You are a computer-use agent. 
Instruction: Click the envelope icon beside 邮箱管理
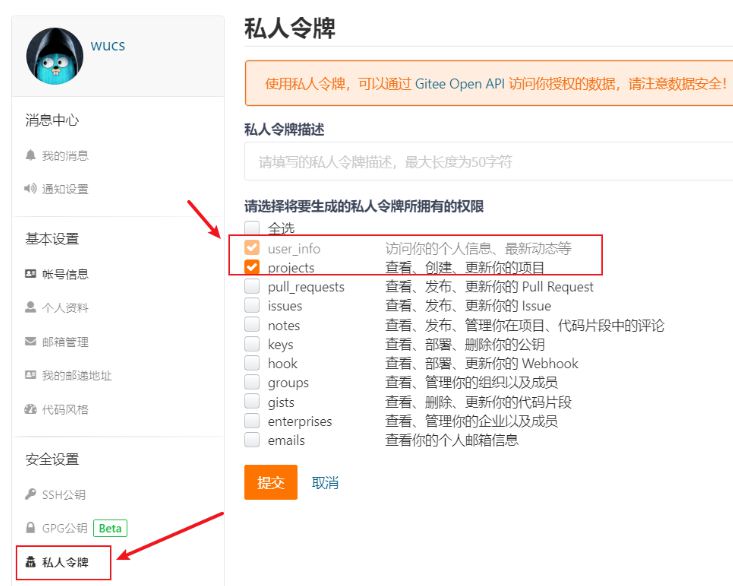tap(30, 342)
